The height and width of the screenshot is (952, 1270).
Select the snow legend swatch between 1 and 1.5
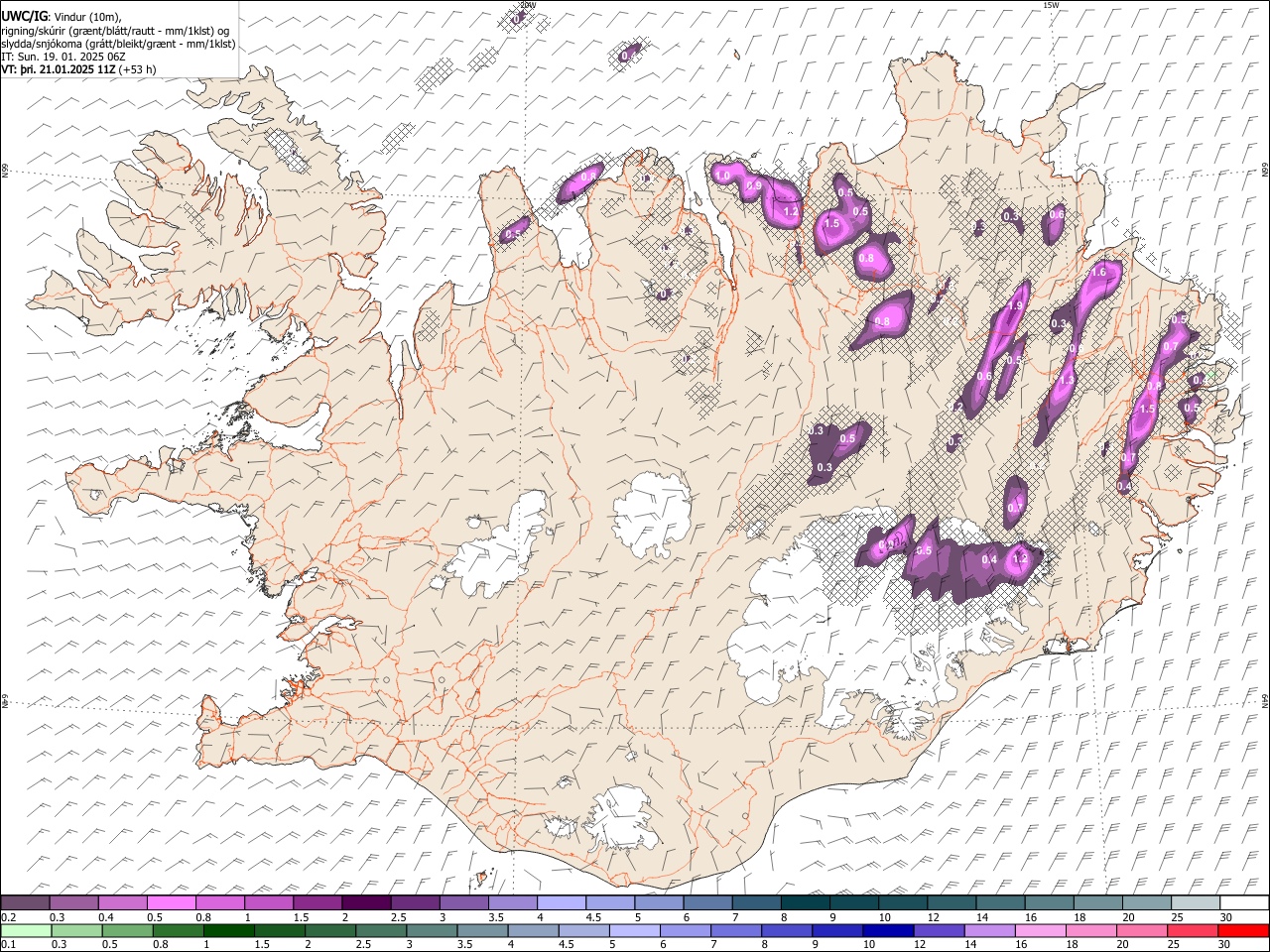click(269, 902)
